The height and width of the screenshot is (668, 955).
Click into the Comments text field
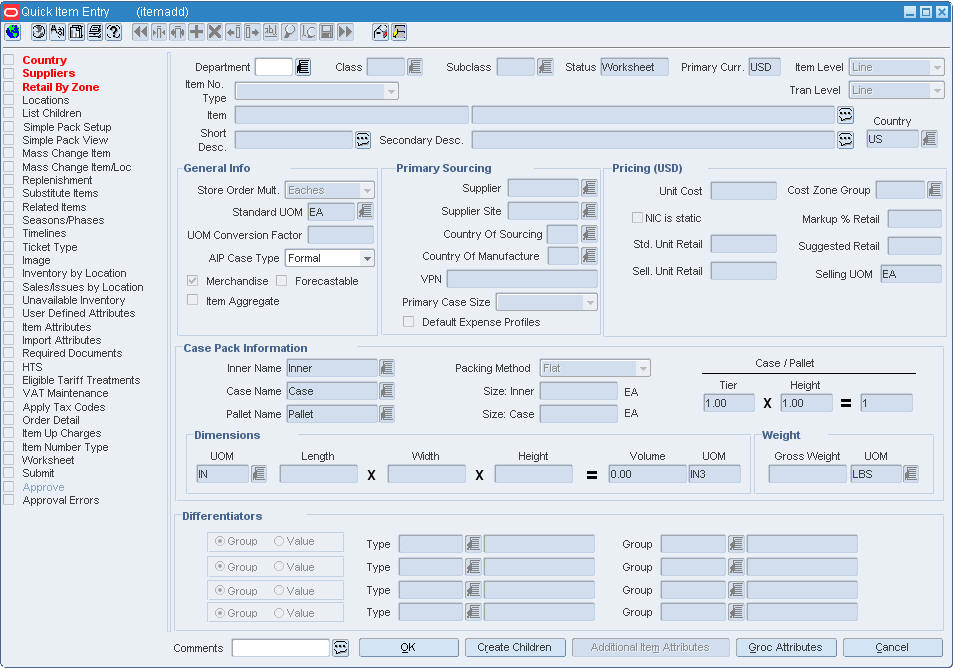tap(280, 648)
